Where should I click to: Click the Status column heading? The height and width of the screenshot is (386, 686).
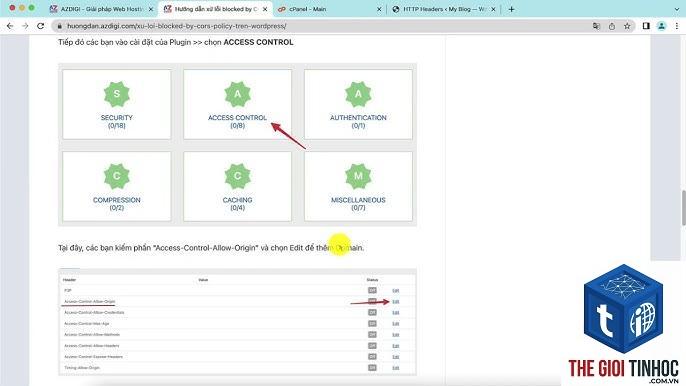(x=372, y=280)
